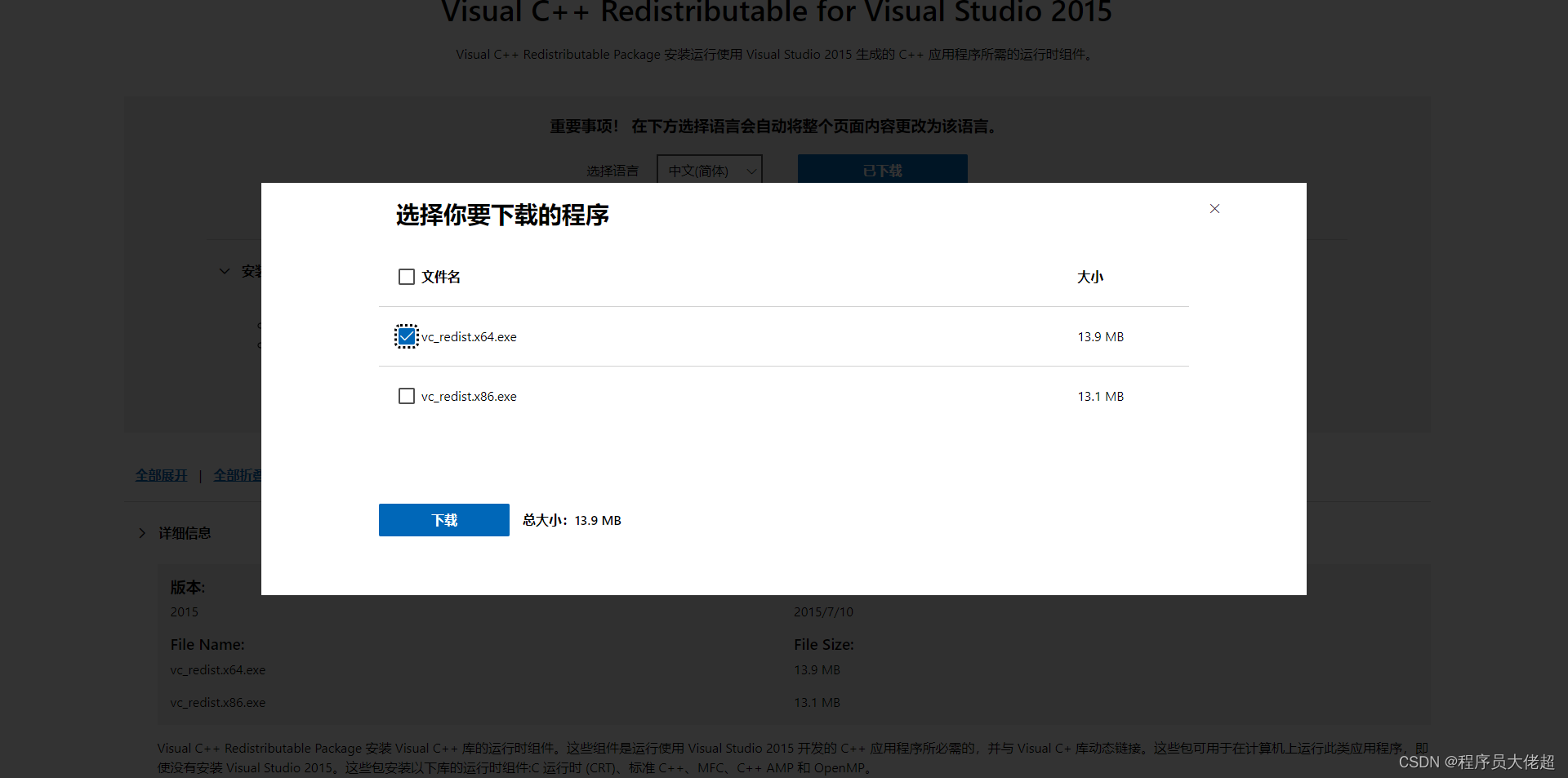The image size is (1568, 778).
Task: Close the download selection dialog
Action: click(1214, 209)
